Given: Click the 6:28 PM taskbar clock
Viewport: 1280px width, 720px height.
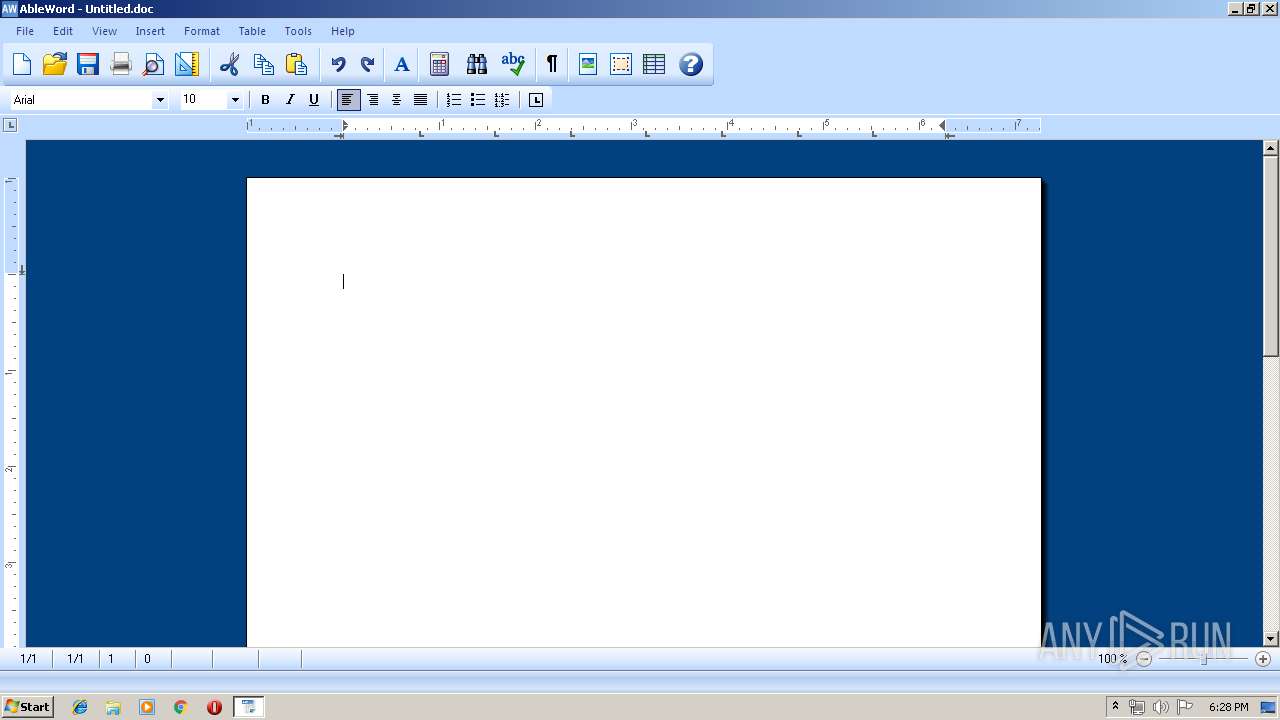Looking at the screenshot, I should pos(1228,707).
